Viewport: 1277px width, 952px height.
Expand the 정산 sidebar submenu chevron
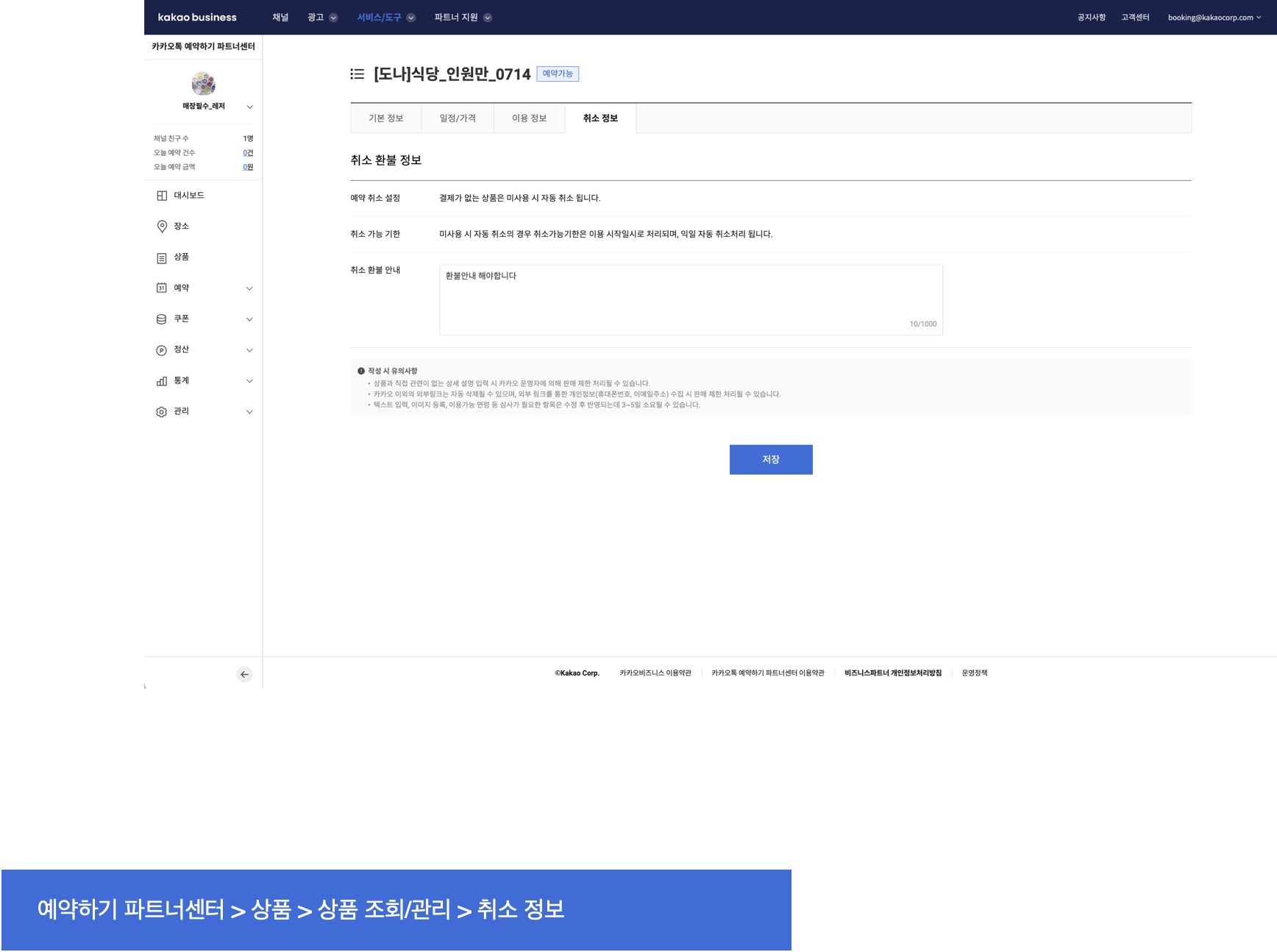coord(249,350)
